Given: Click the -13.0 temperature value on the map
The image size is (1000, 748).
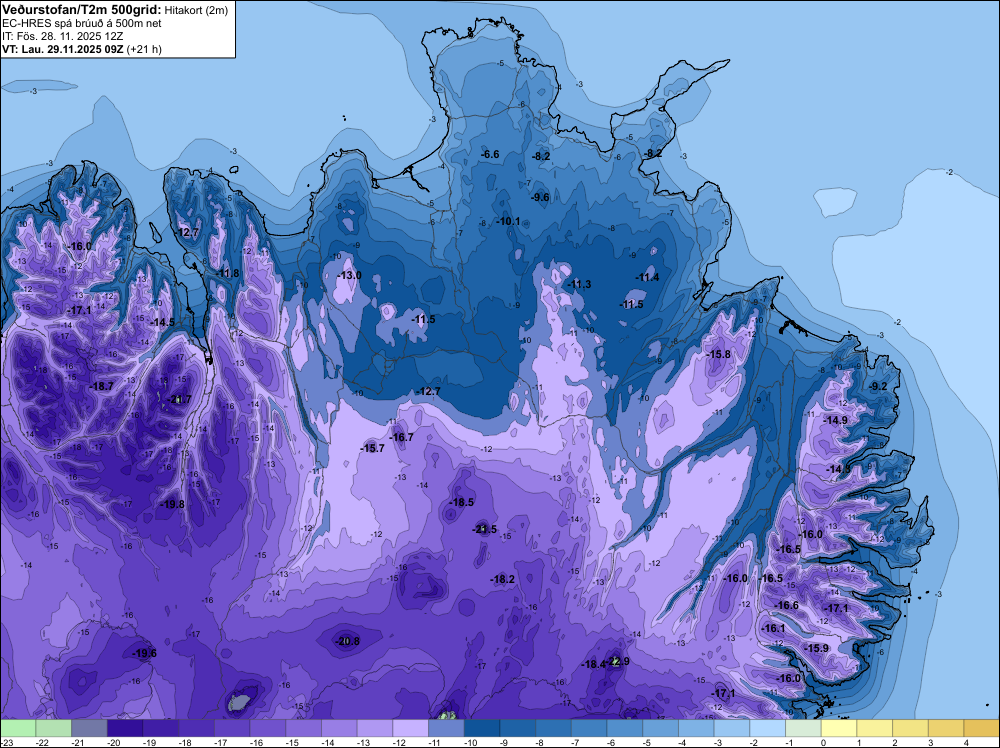Looking at the screenshot, I should 349,275.
